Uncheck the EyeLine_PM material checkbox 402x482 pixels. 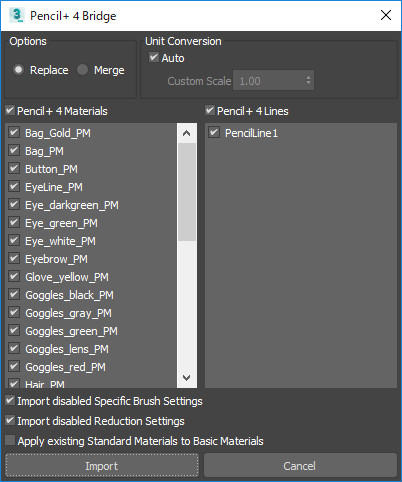coord(14,187)
